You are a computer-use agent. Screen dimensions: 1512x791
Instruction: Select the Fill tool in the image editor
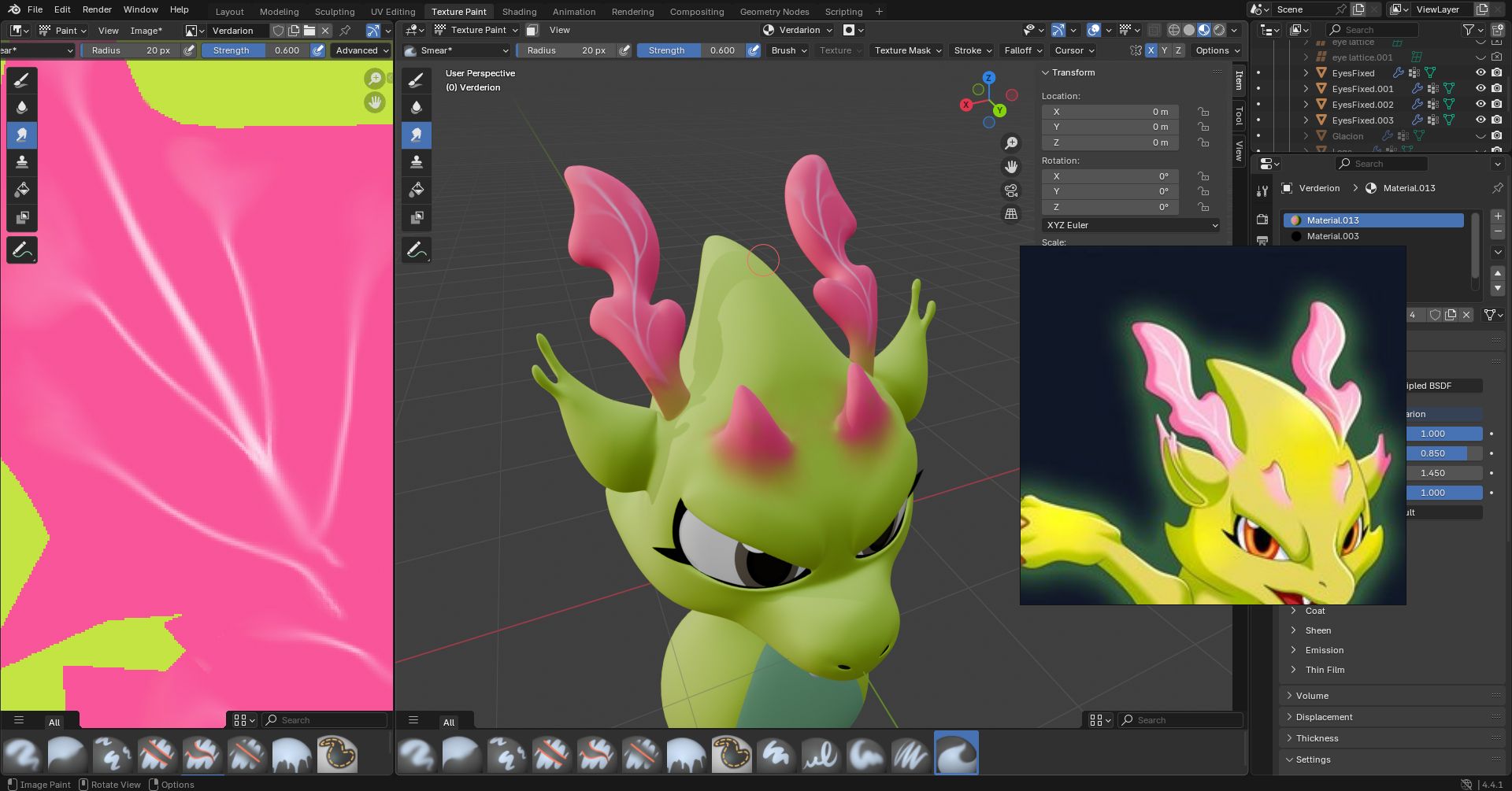[22, 190]
